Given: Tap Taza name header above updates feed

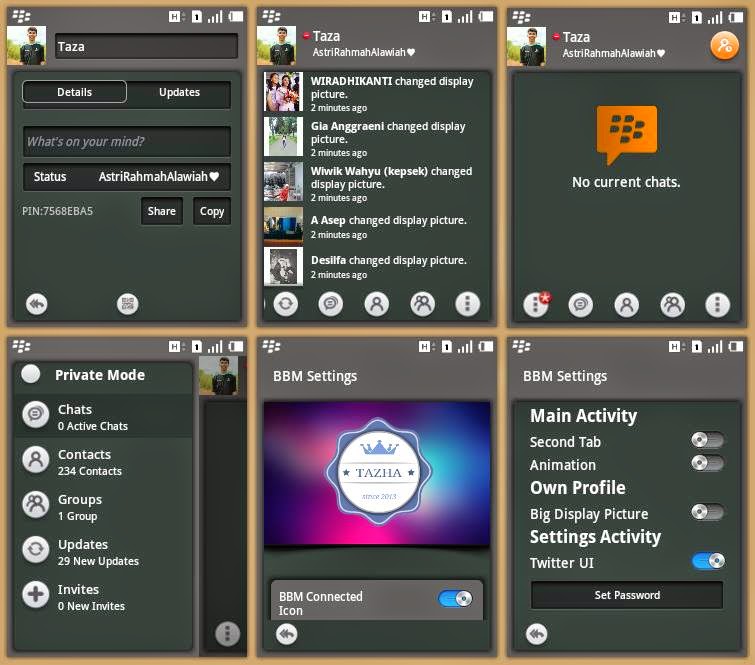Looking at the screenshot, I should 326,36.
